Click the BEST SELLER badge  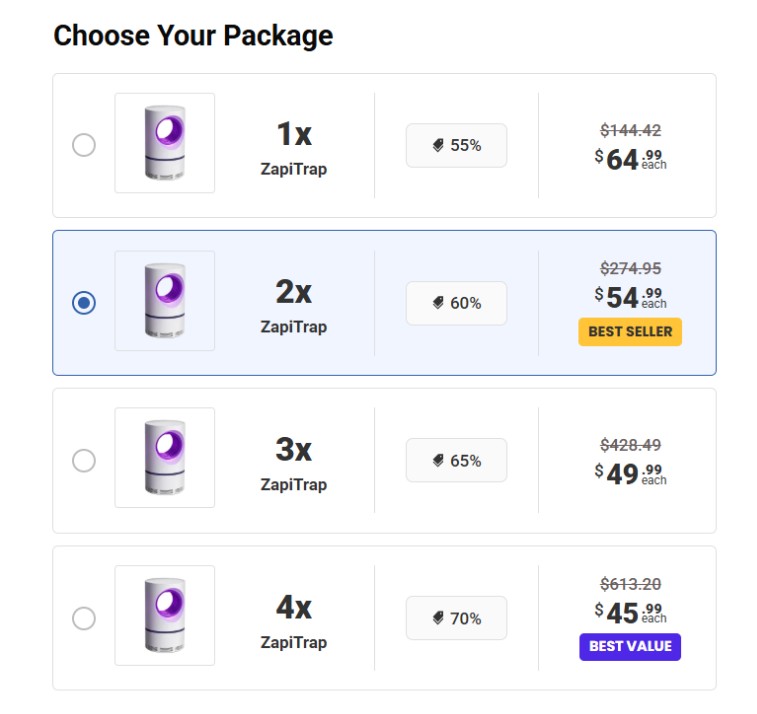(x=630, y=332)
